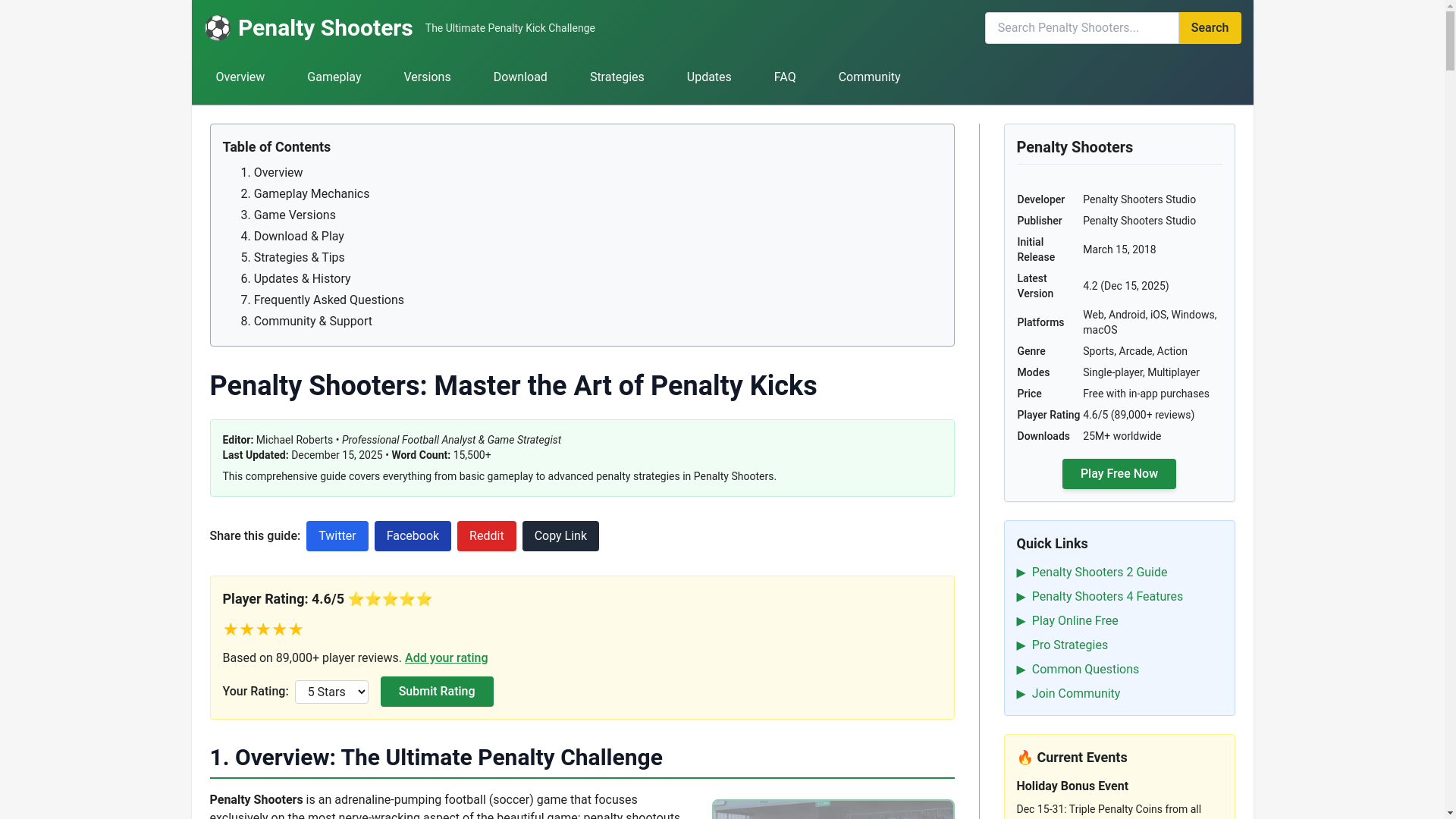Open the FAQ nav item
Image resolution: width=1456 pixels, height=819 pixels.
point(785,77)
